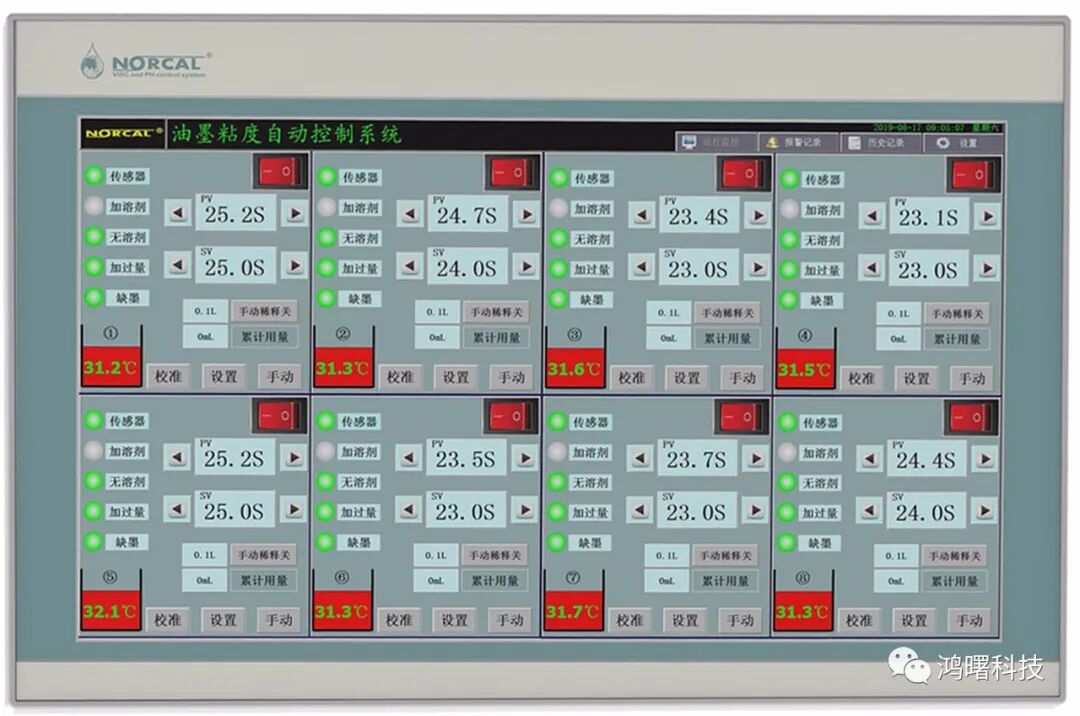Click 手动稀释关 button in channel ④
The image size is (1080, 716).
click(x=957, y=314)
